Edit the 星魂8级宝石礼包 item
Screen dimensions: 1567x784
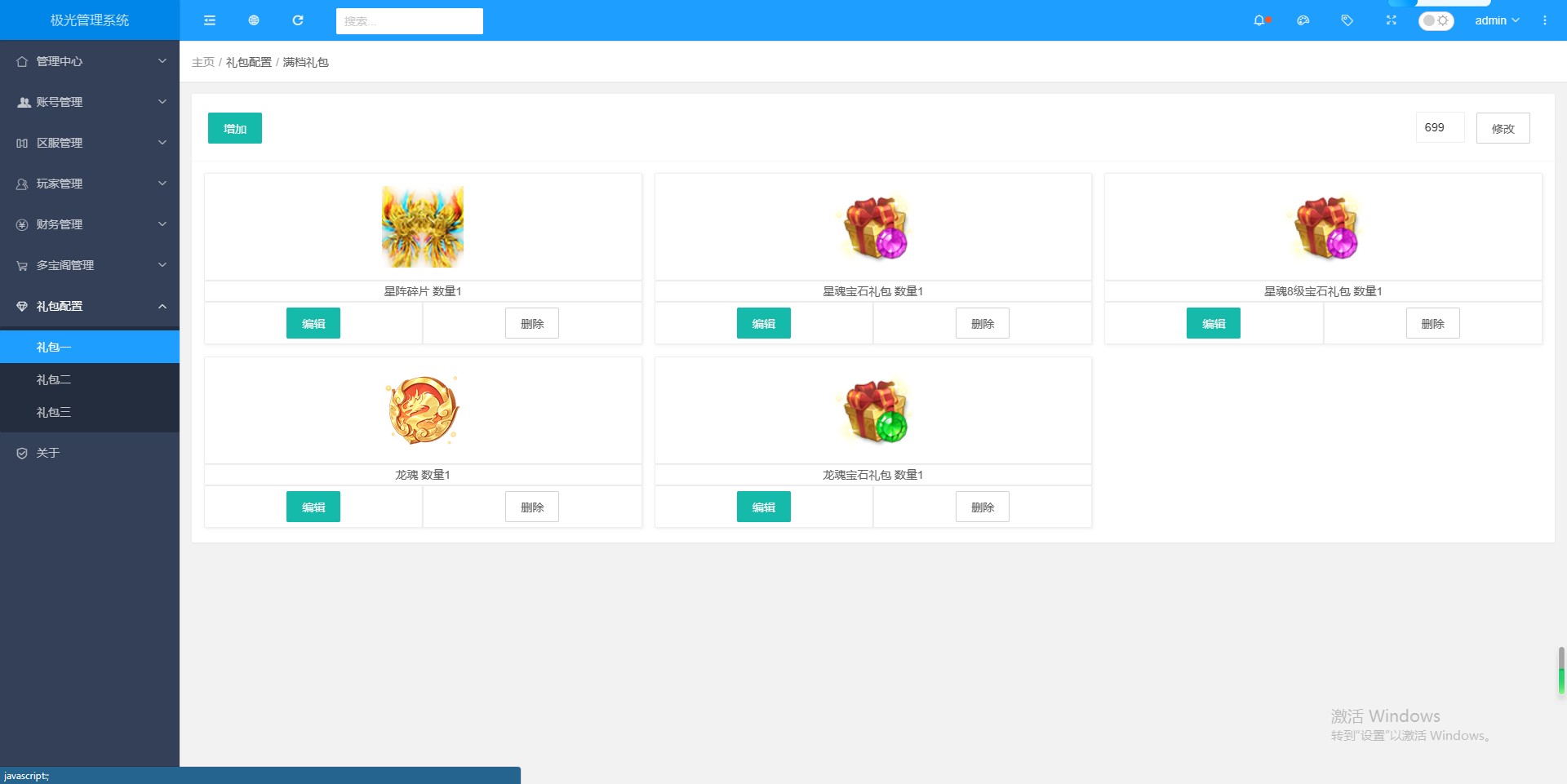point(1214,323)
